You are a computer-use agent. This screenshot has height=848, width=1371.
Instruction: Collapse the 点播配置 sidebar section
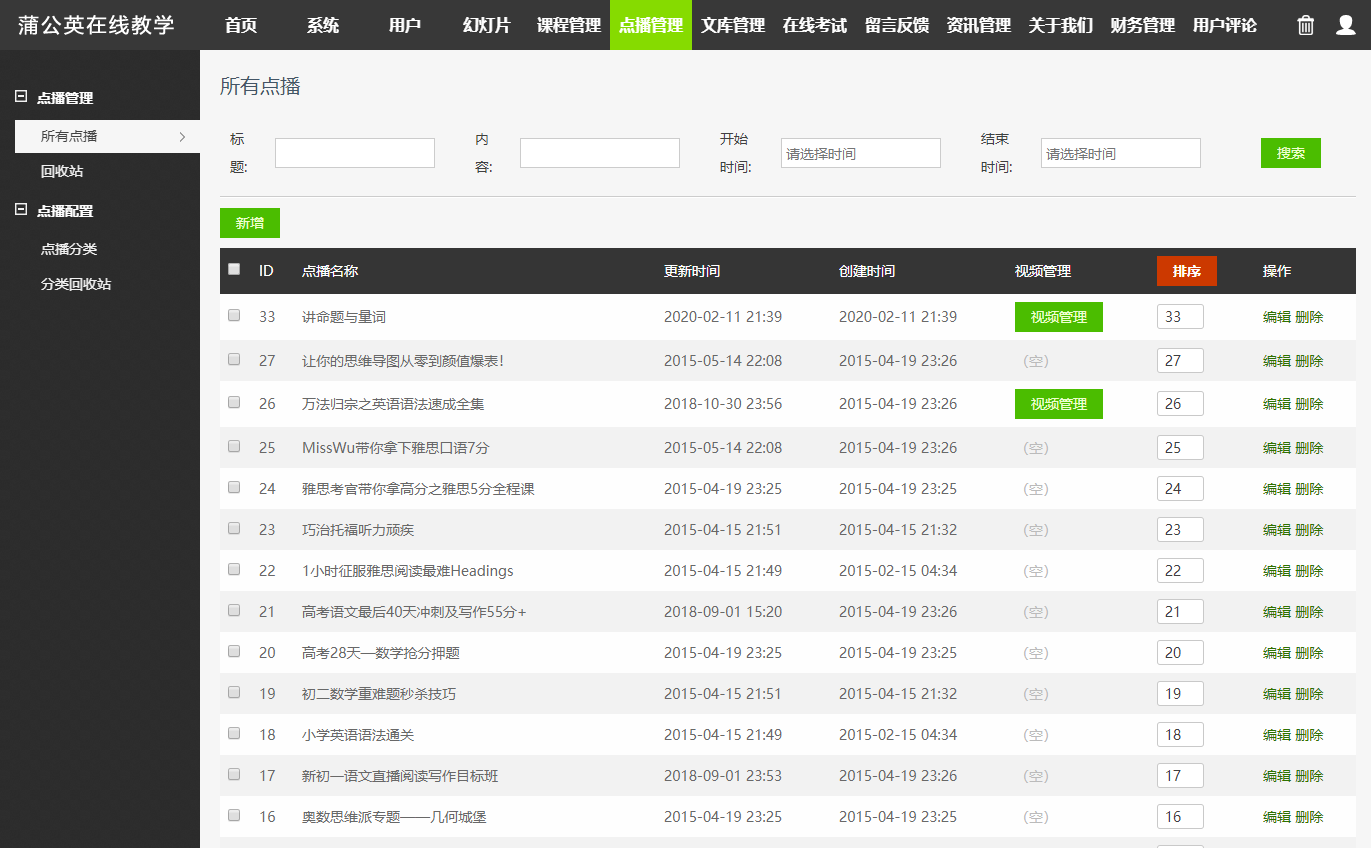pyautogui.click(x=21, y=210)
